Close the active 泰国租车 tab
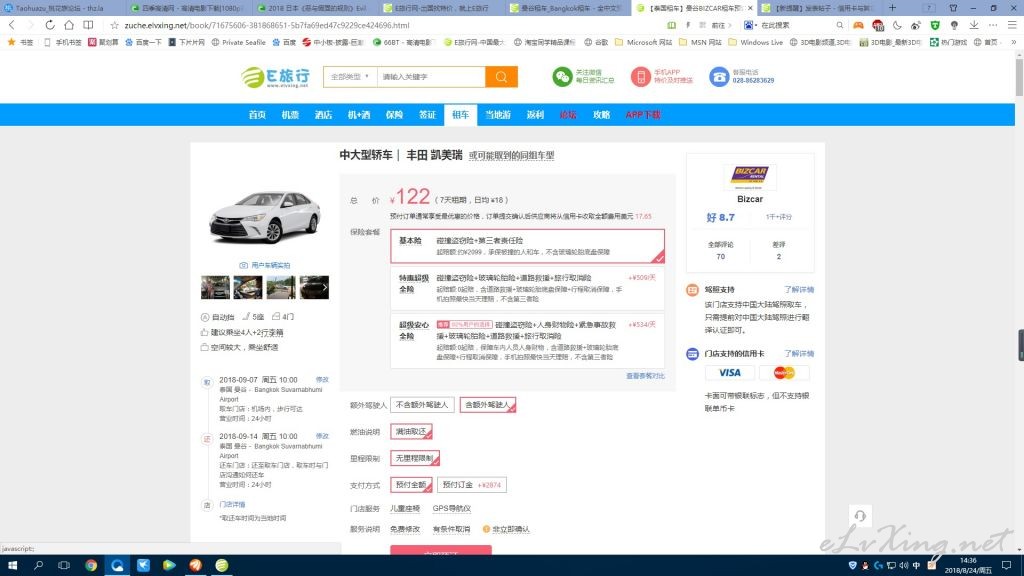This screenshot has width=1024, height=576. point(750,8)
